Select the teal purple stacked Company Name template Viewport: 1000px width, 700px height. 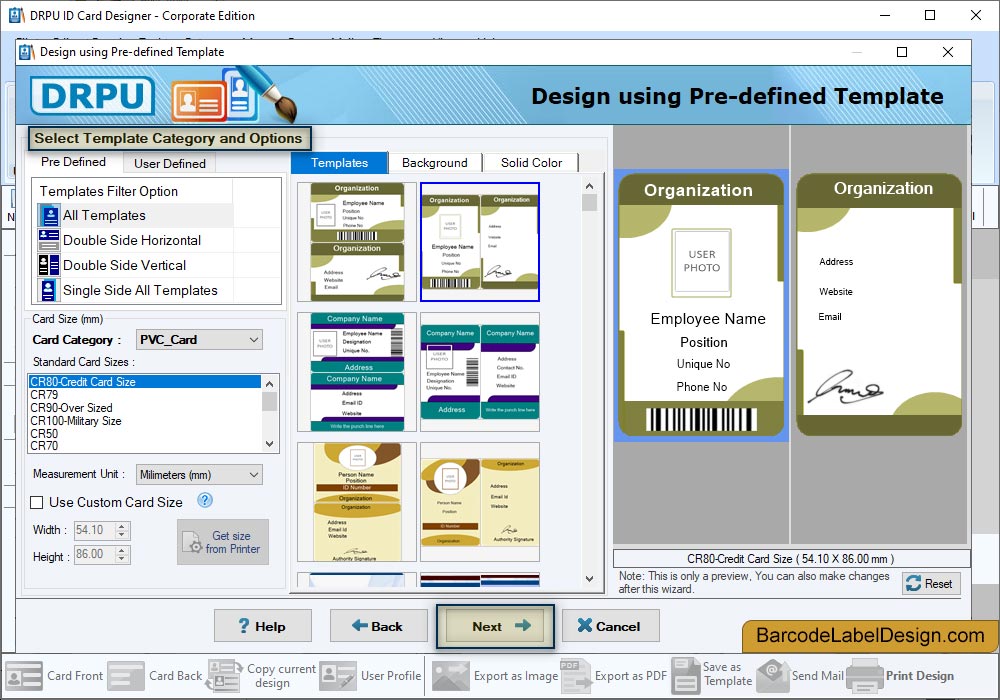[x=357, y=372]
